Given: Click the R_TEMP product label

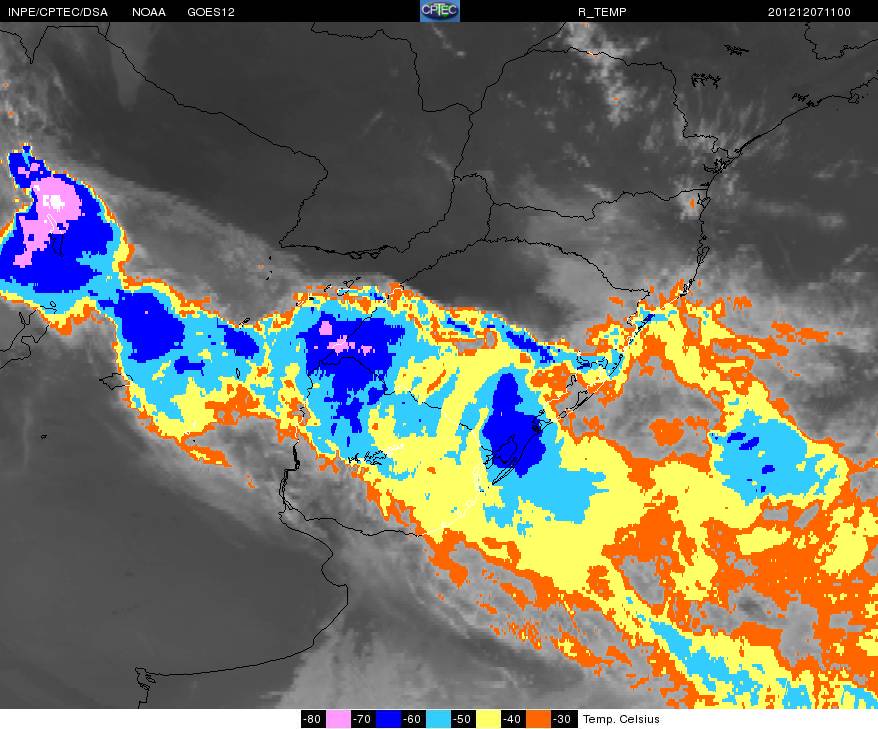Looking at the screenshot, I should click(x=602, y=12).
